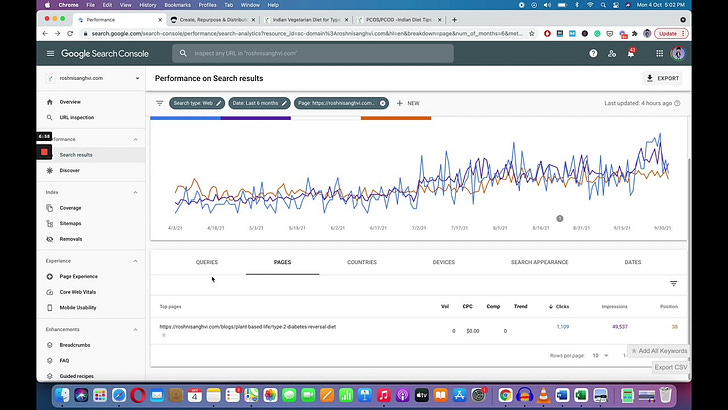This screenshot has height=410, width=728.
Task: Open Breadcrumbs enhancement report
Action: (75, 345)
